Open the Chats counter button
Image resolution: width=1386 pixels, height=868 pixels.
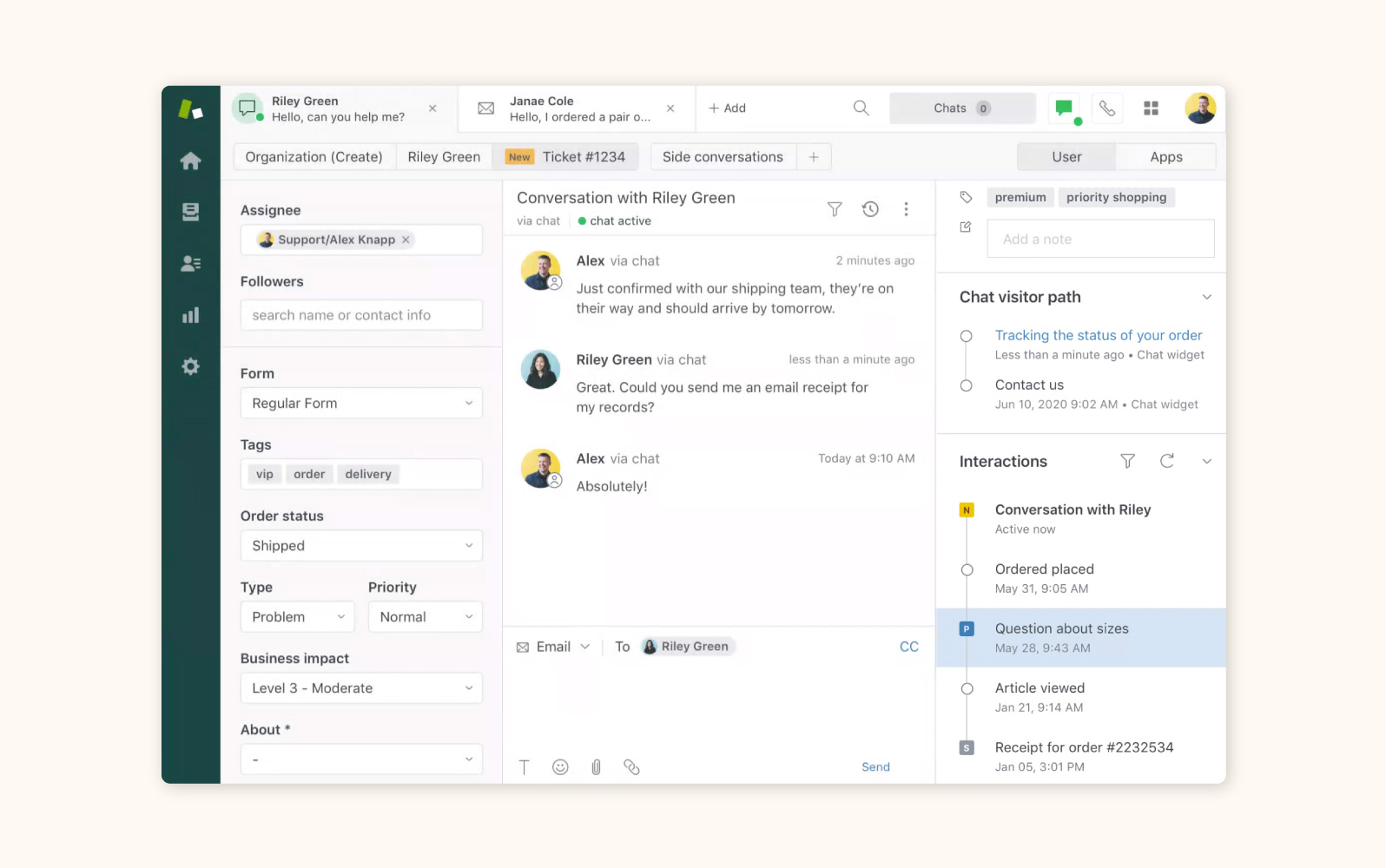click(x=962, y=108)
